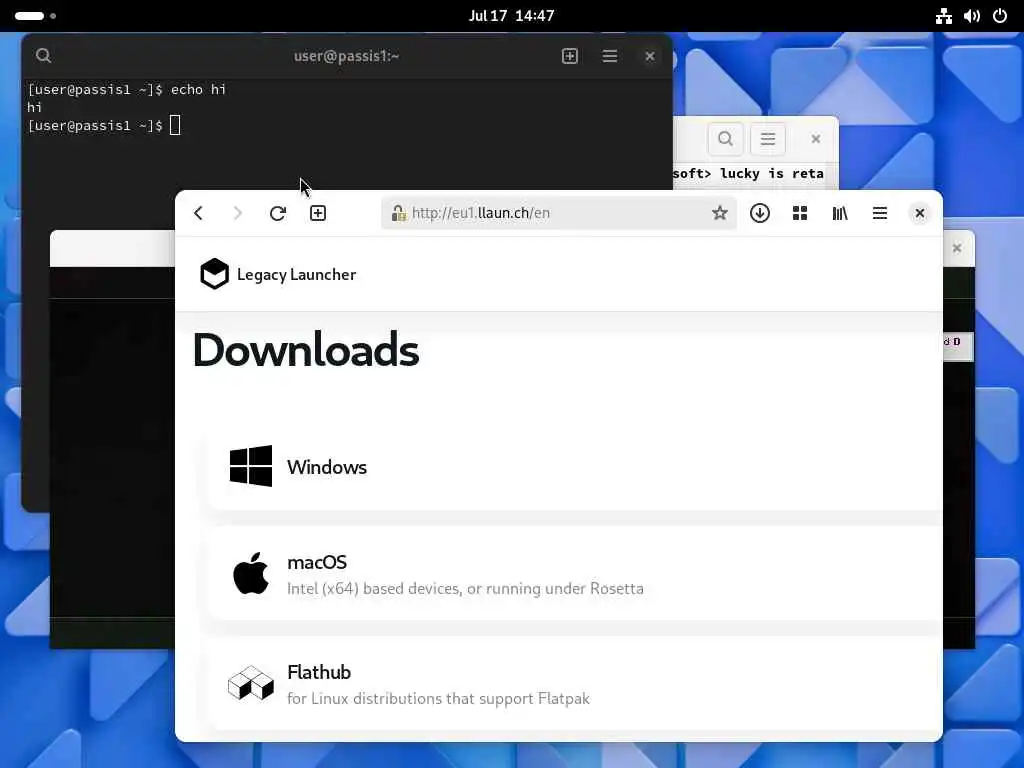Open the bookmarks library panel
Image resolution: width=1024 pixels, height=768 pixels.
coord(840,213)
